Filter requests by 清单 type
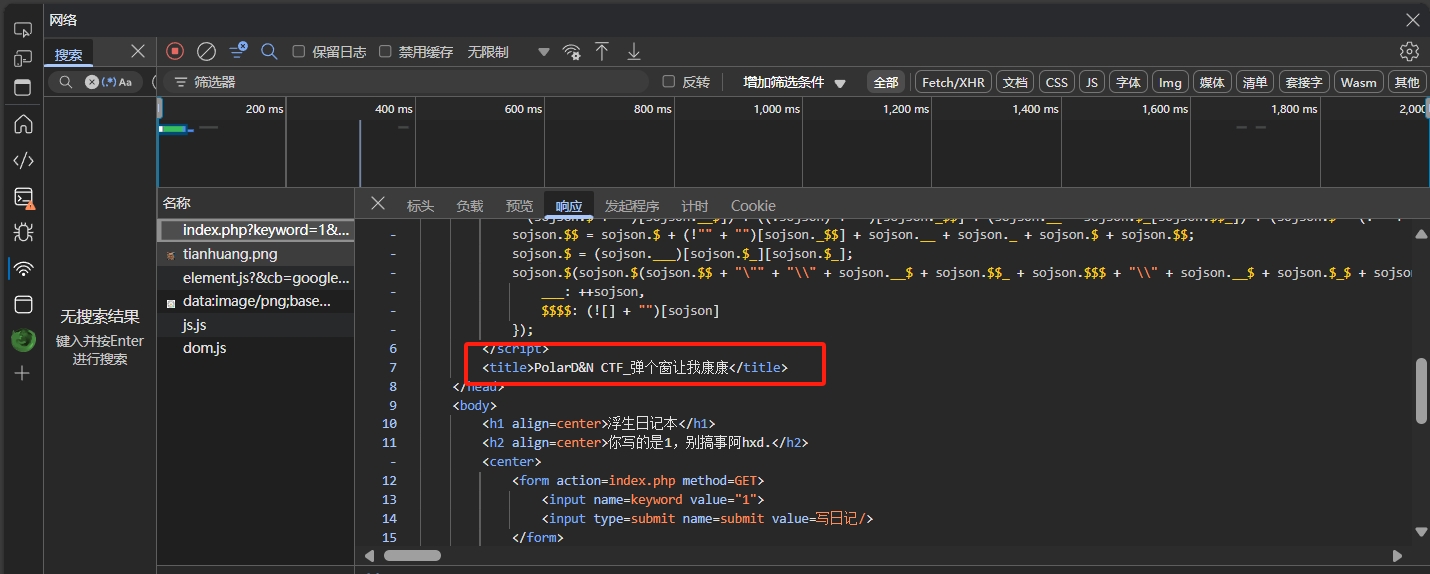The width and height of the screenshot is (1430, 574). coord(1254,82)
